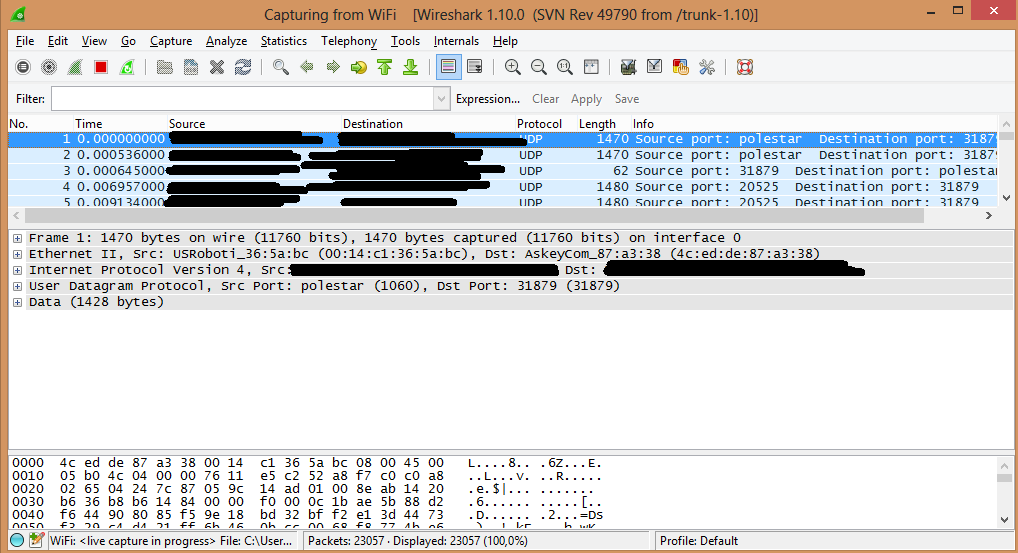Expand Internet Protocol Version 4 node

[x=18, y=270]
